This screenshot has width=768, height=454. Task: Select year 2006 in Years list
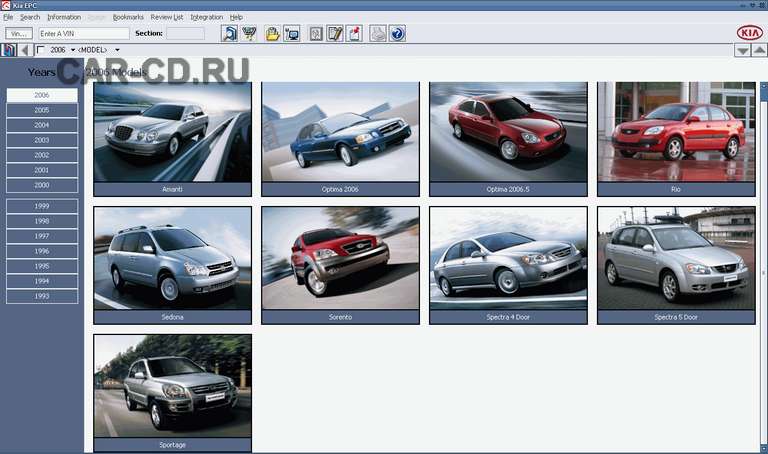(42, 95)
